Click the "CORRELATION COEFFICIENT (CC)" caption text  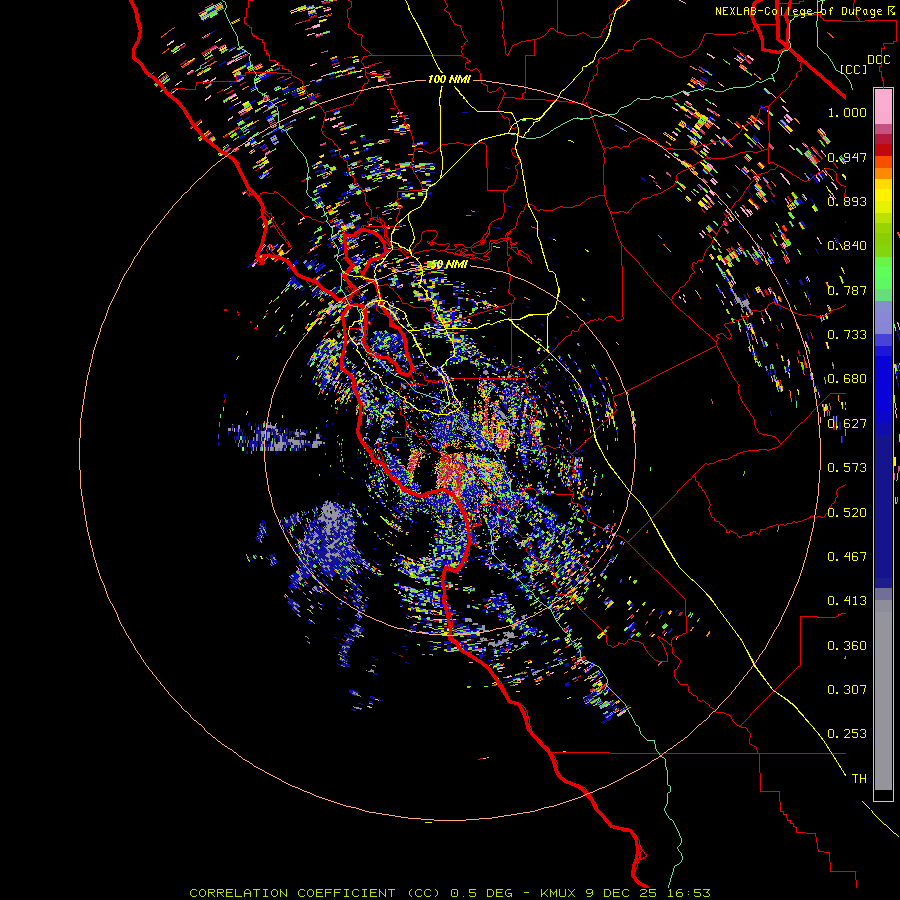pos(315,893)
